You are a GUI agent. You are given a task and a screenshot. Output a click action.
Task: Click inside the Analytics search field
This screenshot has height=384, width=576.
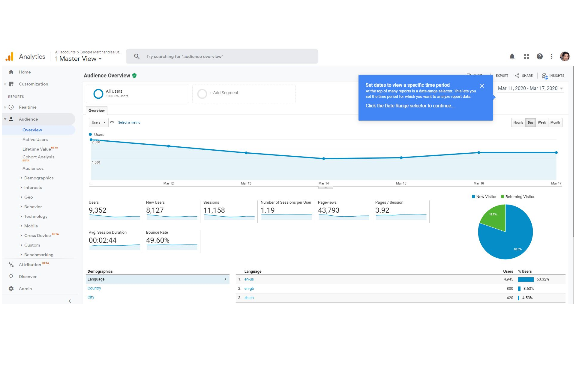pyautogui.click(x=222, y=56)
